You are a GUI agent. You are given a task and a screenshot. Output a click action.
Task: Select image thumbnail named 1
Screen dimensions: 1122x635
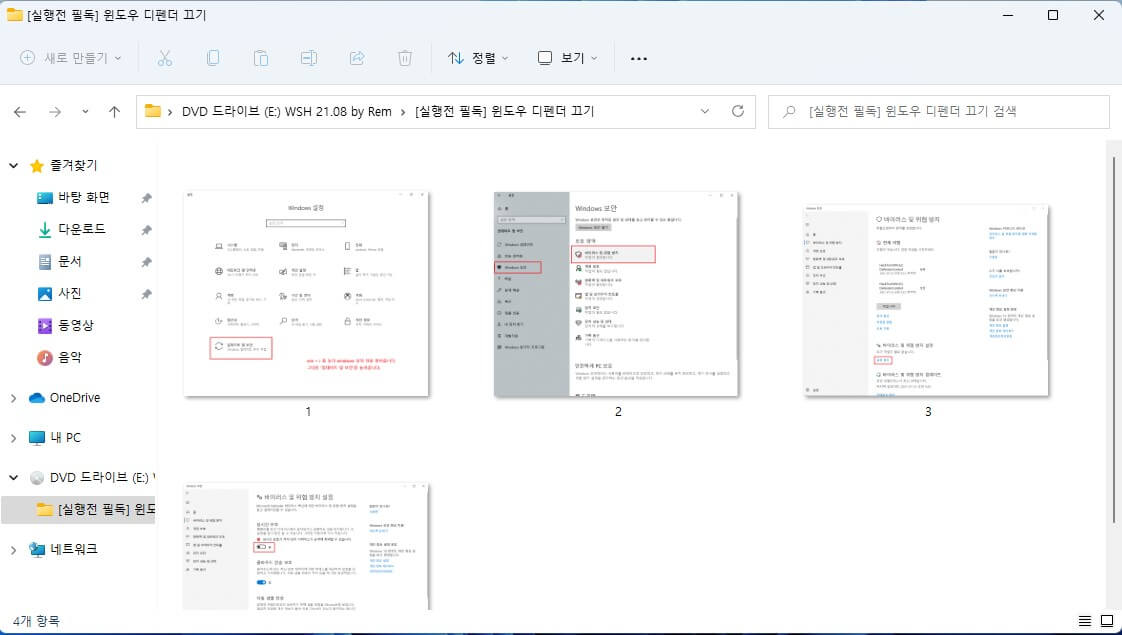point(306,294)
